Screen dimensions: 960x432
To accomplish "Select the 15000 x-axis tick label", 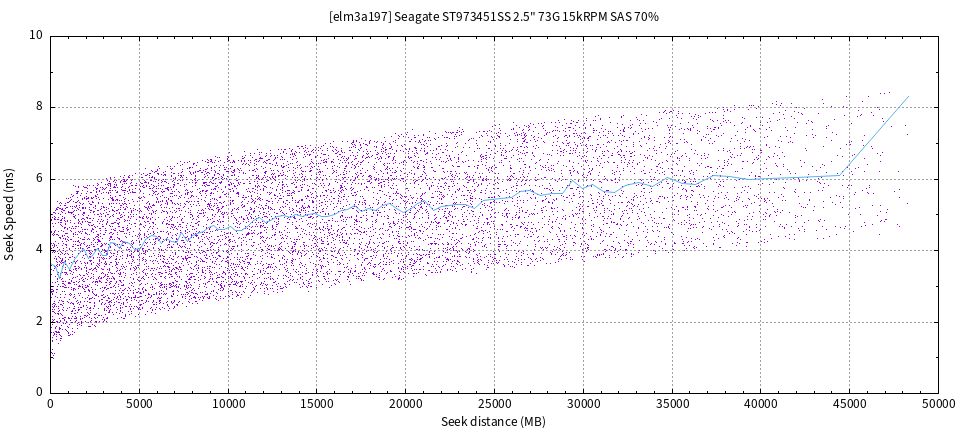I will pyautogui.click(x=316, y=404).
